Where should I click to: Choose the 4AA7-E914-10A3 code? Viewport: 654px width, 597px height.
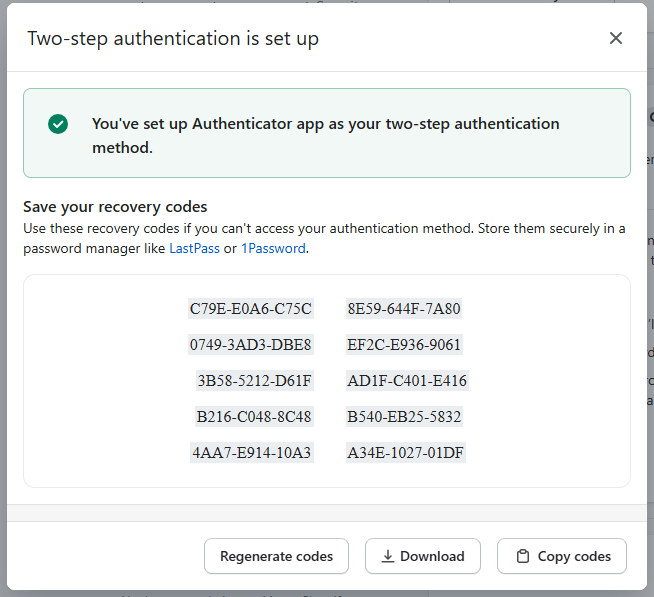[x=252, y=453]
